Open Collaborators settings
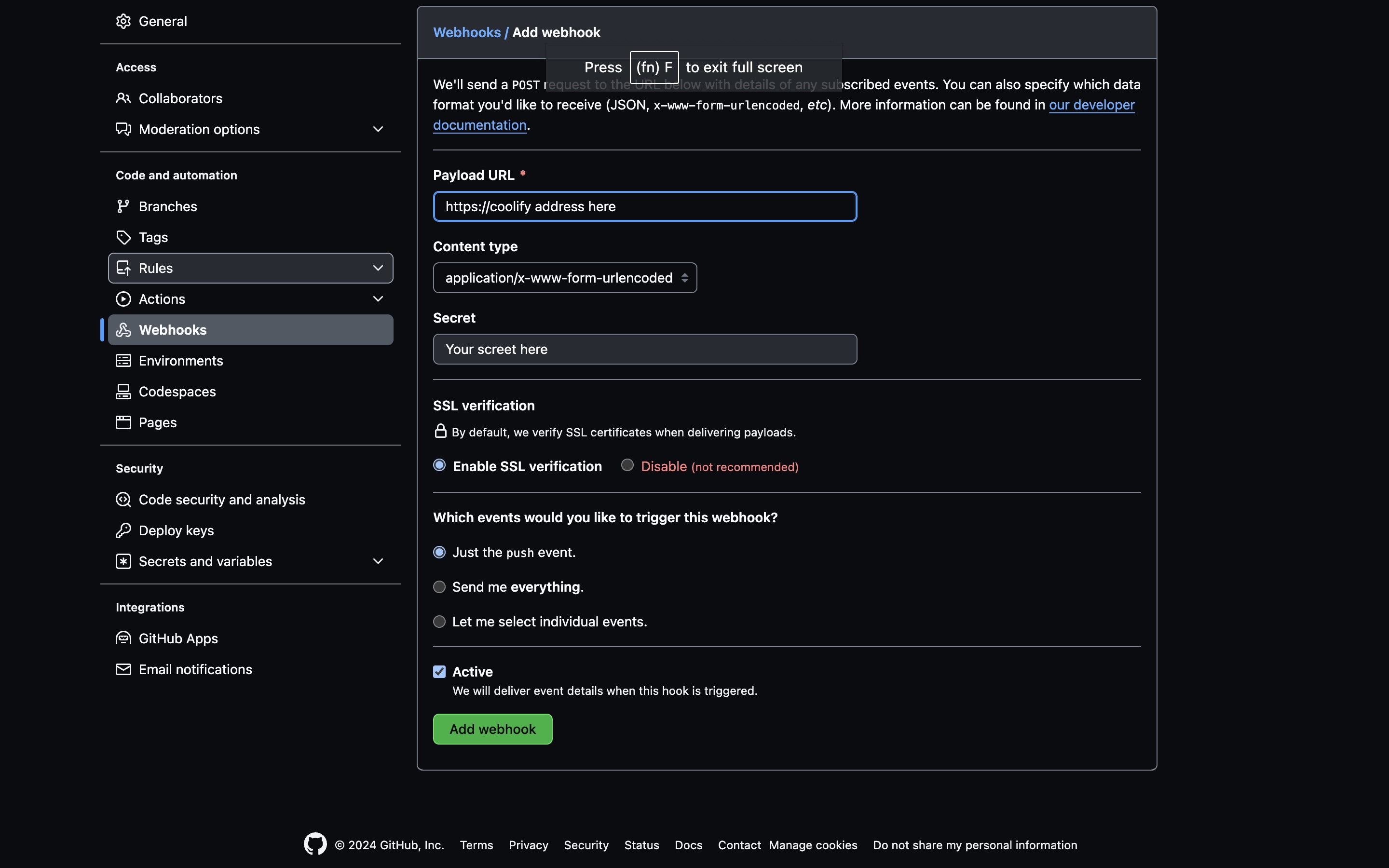 [x=250, y=98]
